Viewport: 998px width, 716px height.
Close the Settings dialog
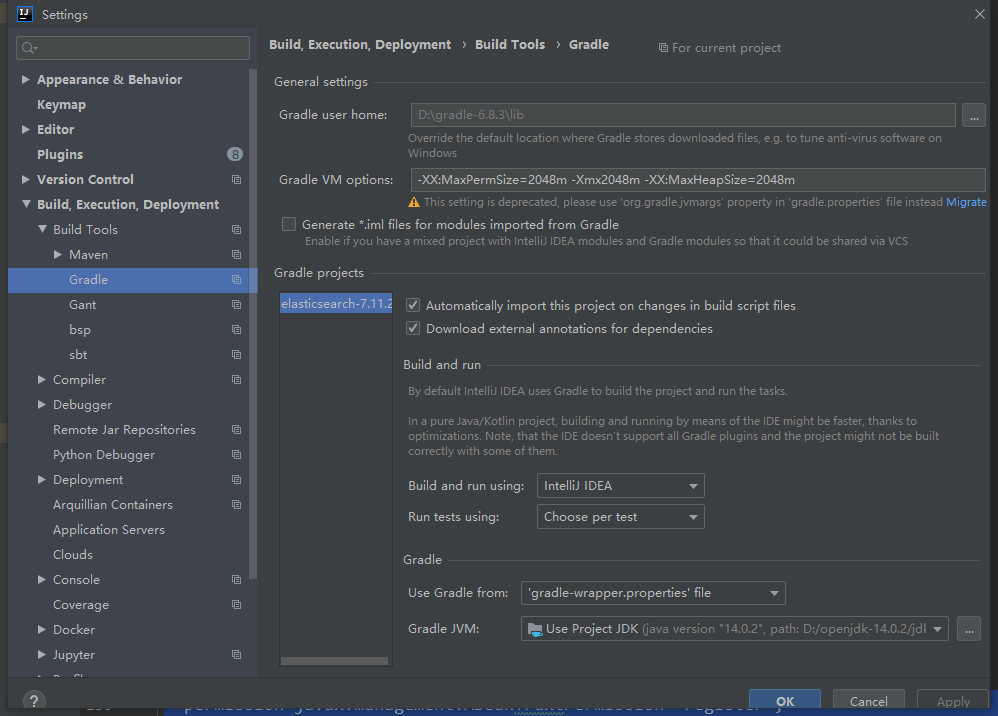tap(980, 14)
